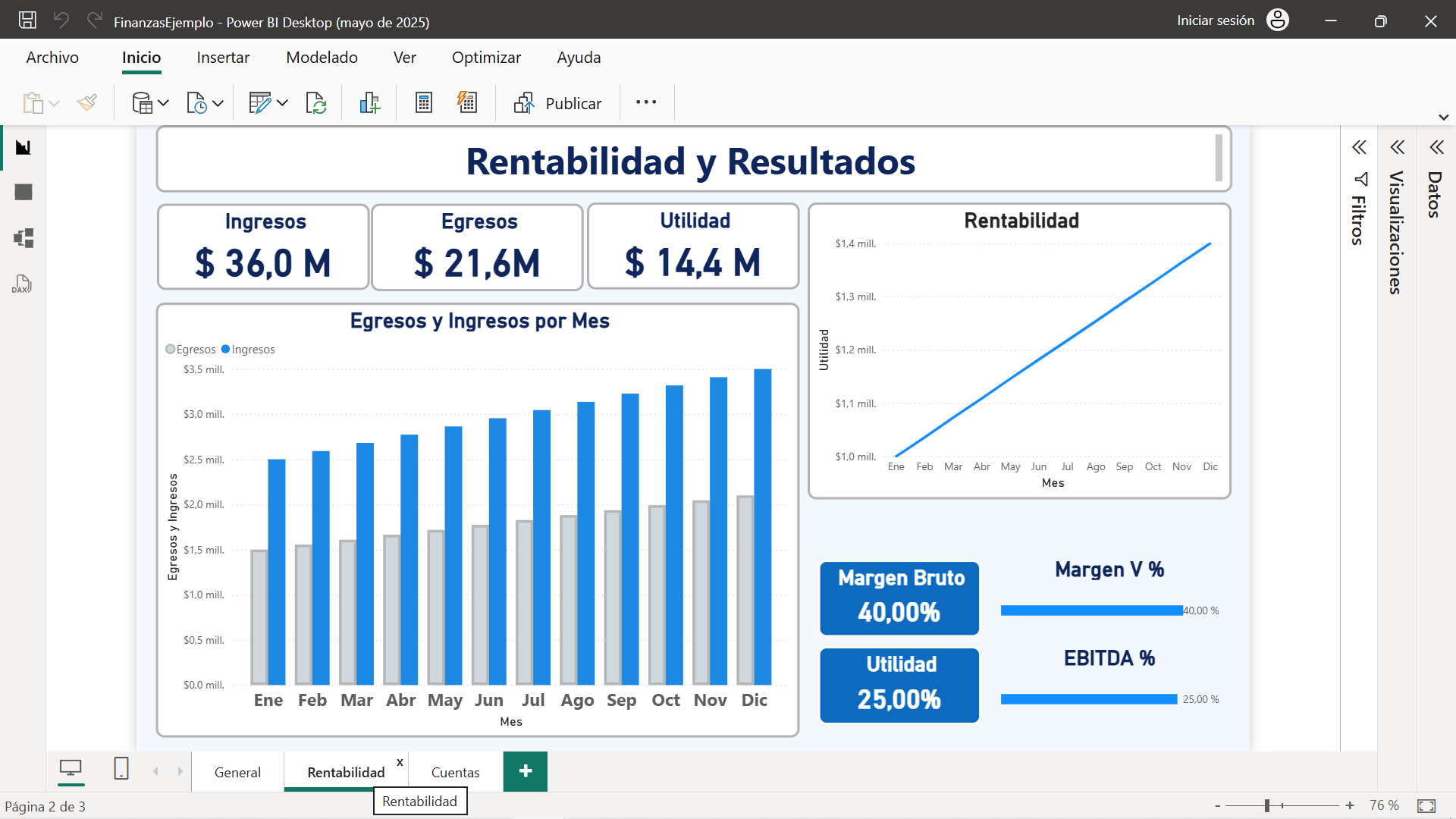
Task: Select the Insertar ribbon tab
Action: point(223,58)
